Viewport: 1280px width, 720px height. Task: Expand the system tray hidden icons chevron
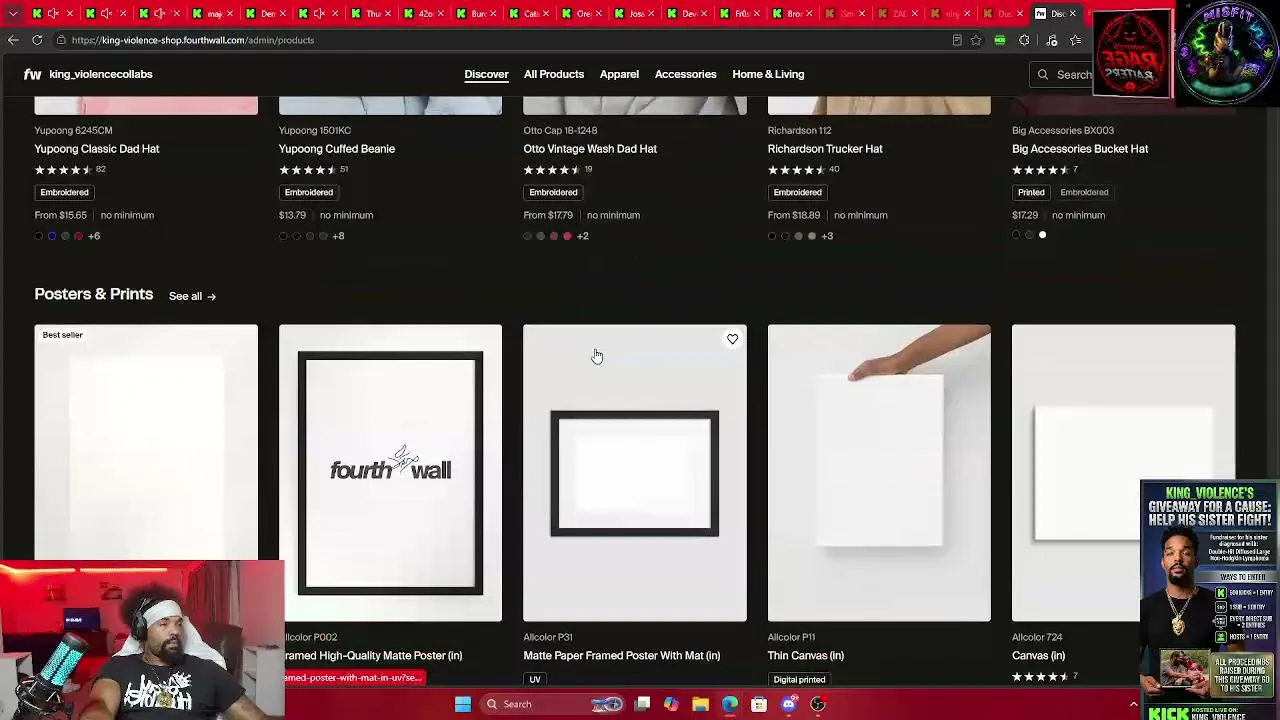pyautogui.click(x=1133, y=704)
